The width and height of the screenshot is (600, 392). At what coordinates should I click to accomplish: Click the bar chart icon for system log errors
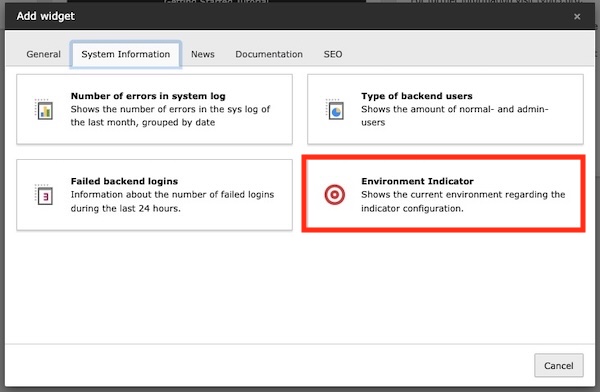click(x=44, y=110)
